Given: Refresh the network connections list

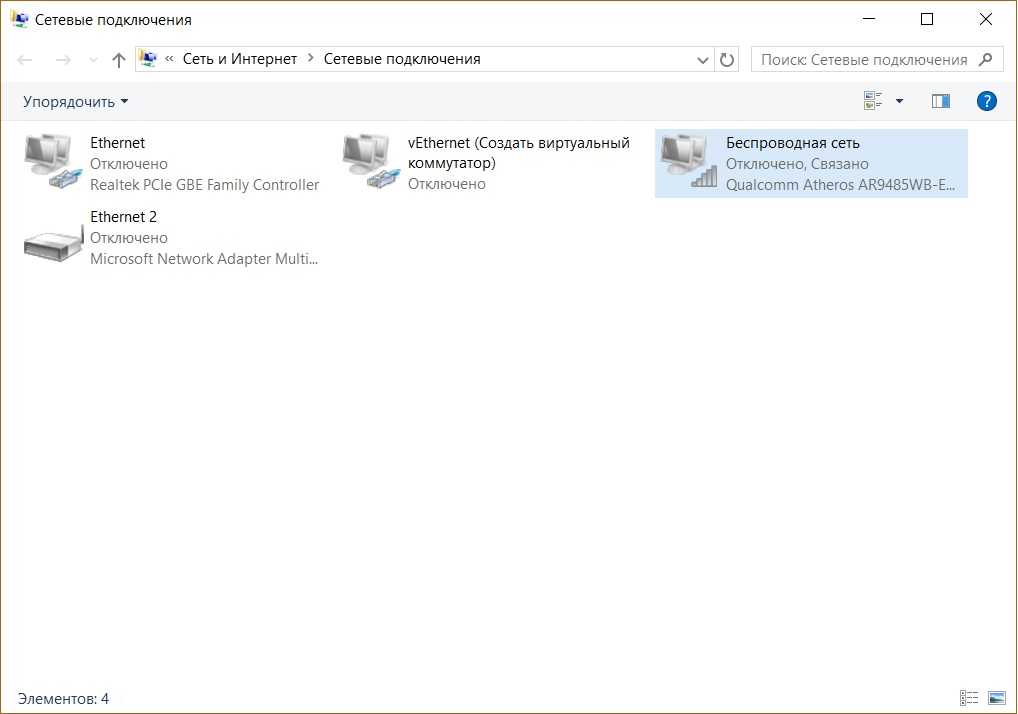Looking at the screenshot, I should 727,60.
